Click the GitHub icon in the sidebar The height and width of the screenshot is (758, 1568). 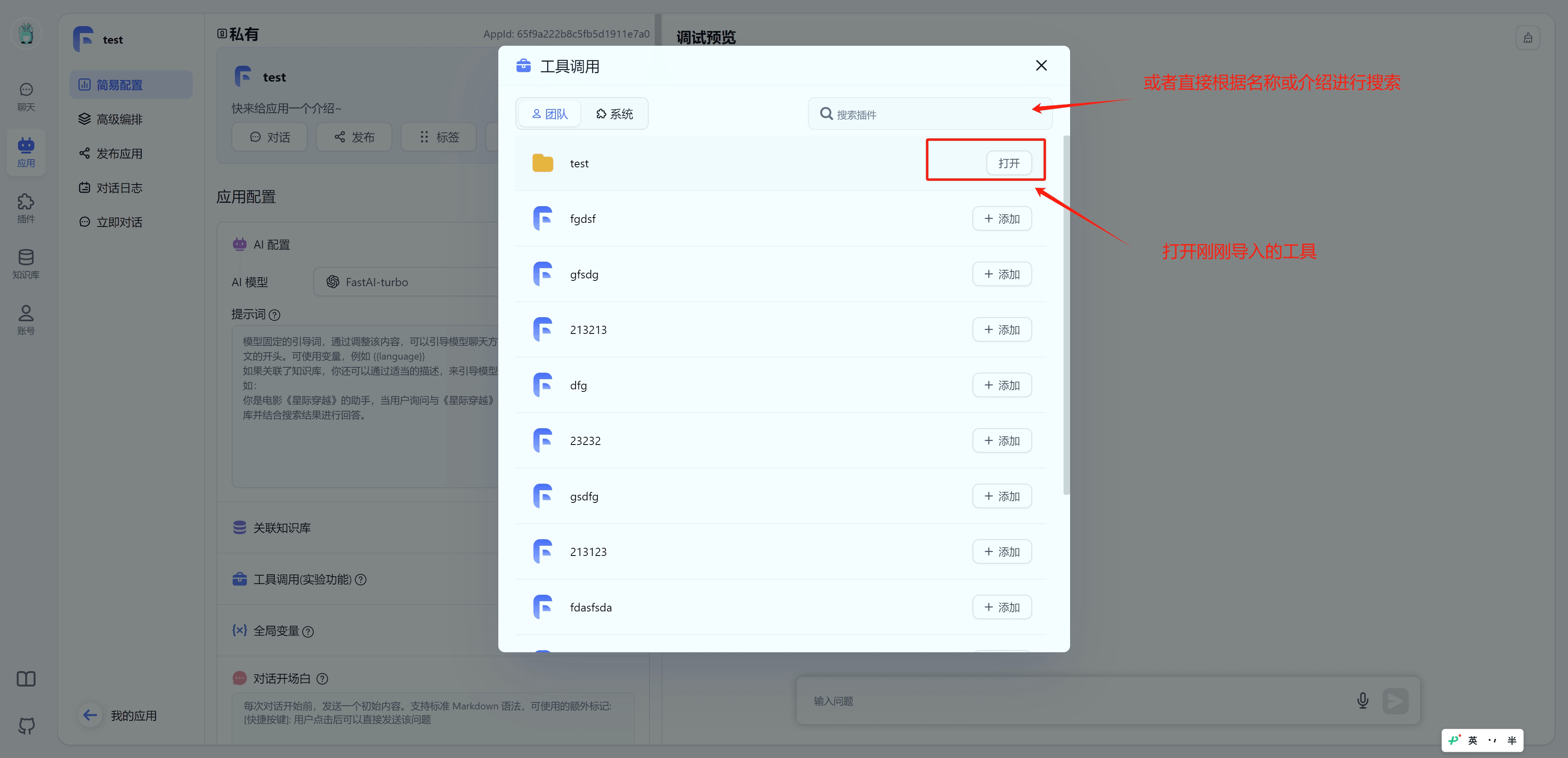click(x=26, y=725)
